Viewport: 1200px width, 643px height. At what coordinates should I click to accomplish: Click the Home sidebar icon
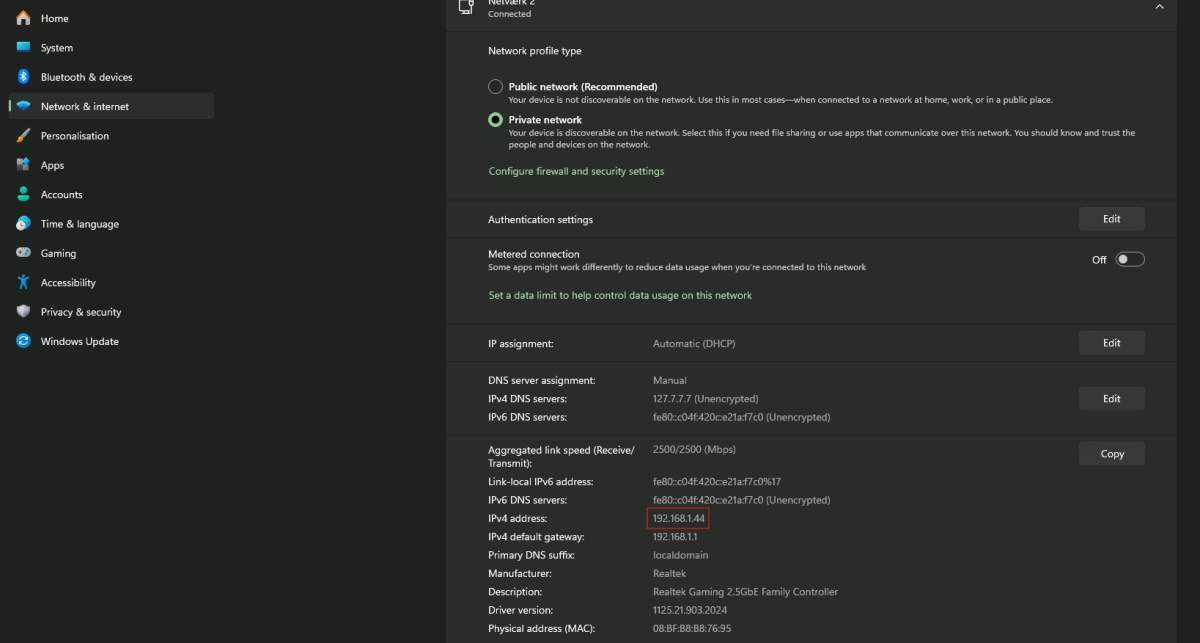(x=23, y=18)
